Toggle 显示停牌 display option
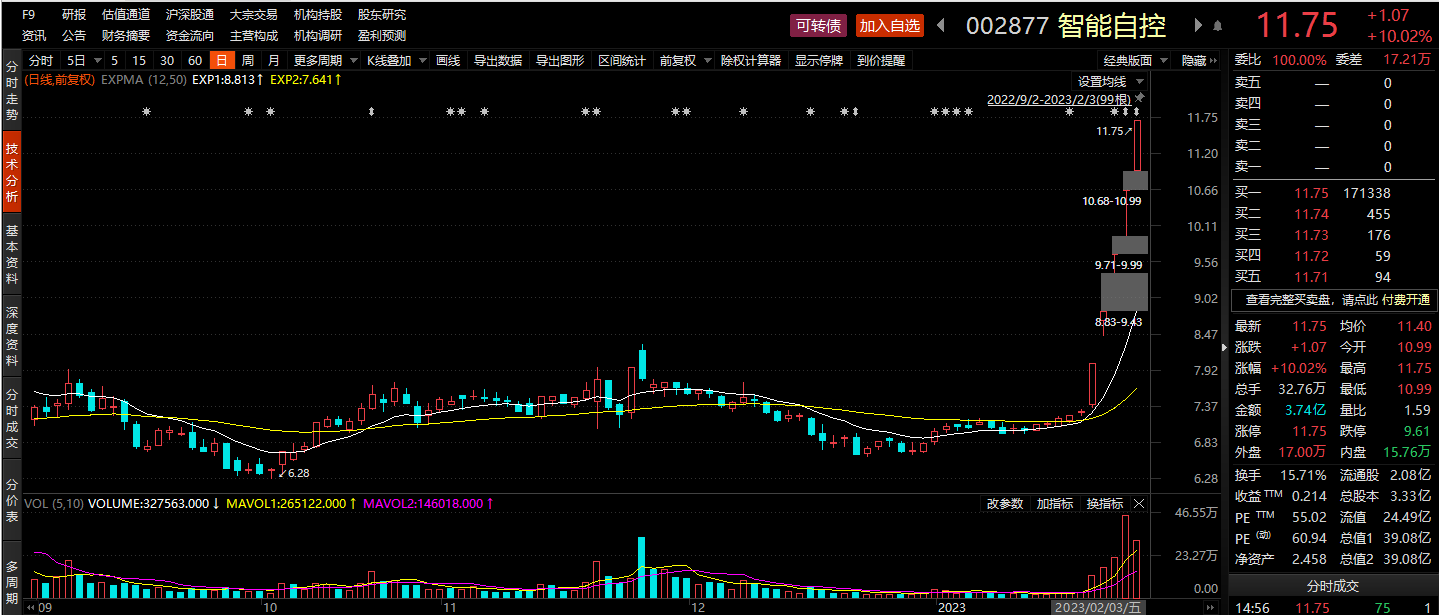The width and height of the screenshot is (1439, 615). [x=819, y=60]
